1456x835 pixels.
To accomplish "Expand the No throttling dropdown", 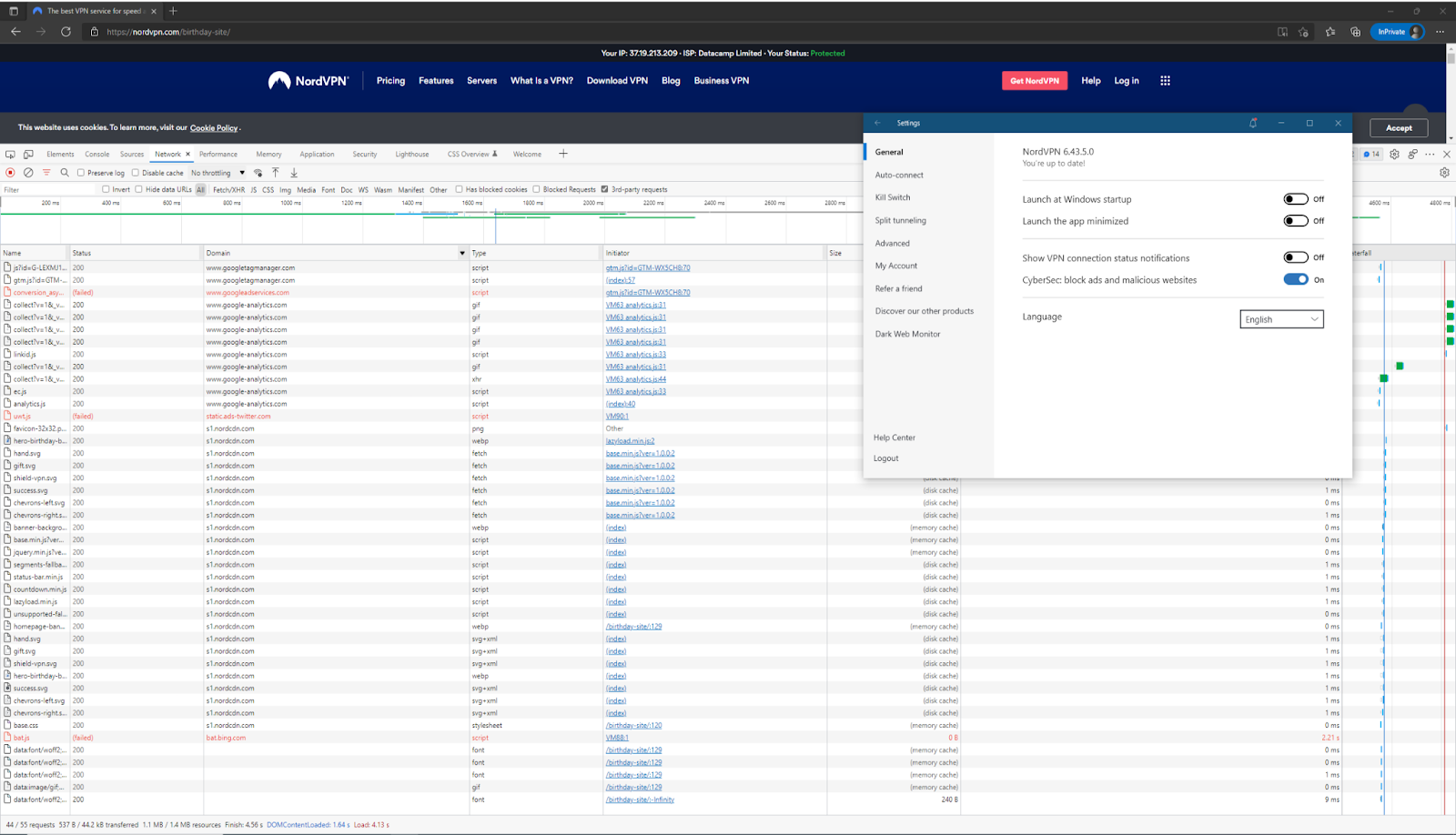I will [218, 173].
